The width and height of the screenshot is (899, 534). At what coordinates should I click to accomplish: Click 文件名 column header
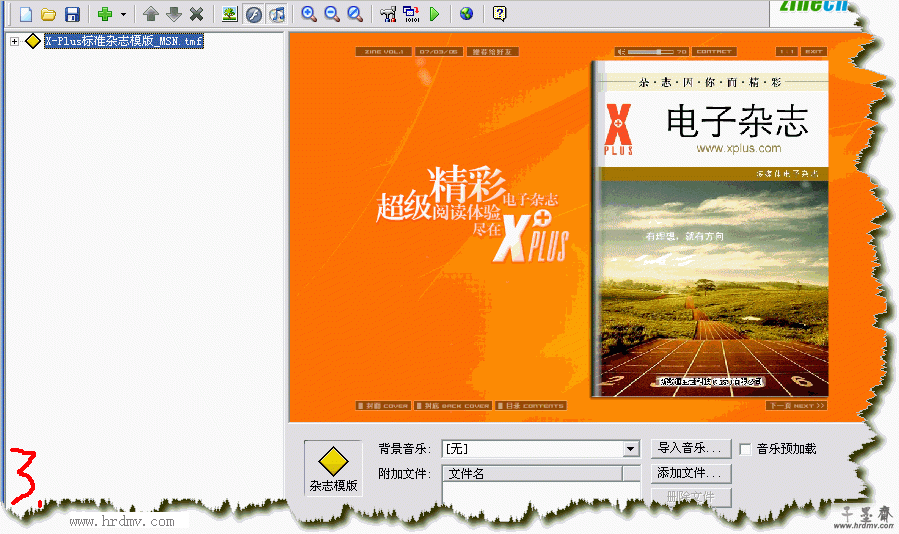coord(532,474)
